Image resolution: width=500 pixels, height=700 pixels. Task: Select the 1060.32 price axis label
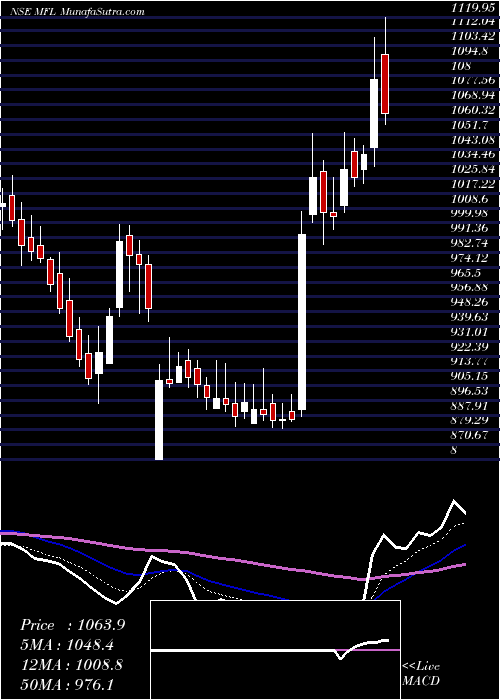tap(473, 109)
